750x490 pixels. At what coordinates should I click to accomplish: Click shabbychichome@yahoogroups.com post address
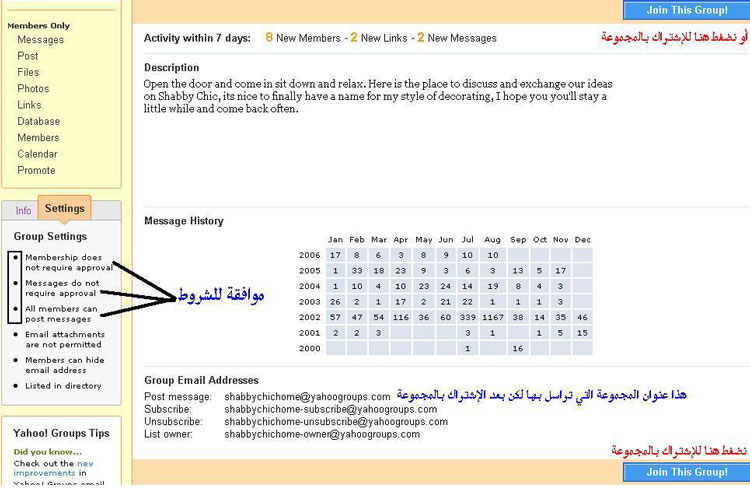306,397
